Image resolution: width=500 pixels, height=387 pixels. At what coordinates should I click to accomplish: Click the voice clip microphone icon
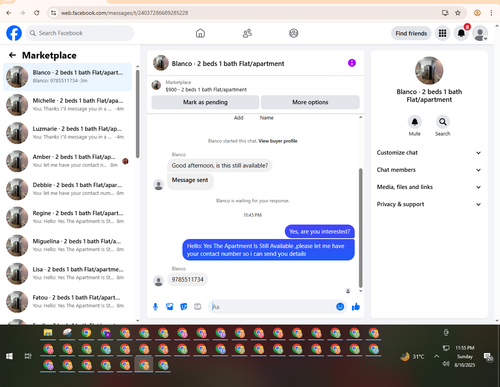tap(155, 307)
